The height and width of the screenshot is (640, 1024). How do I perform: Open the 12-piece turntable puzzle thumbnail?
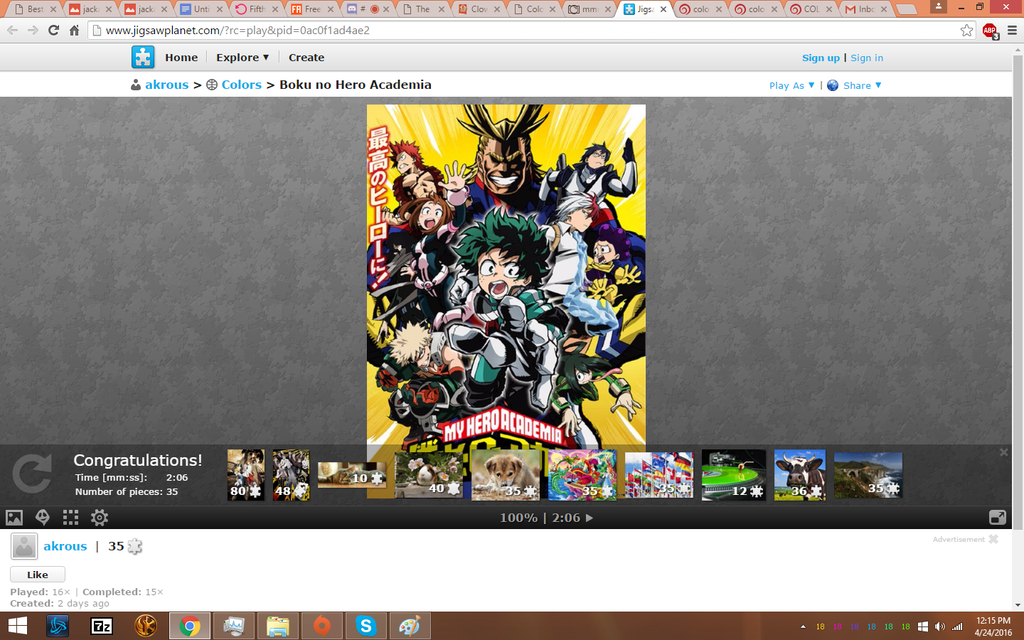click(733, 475)
